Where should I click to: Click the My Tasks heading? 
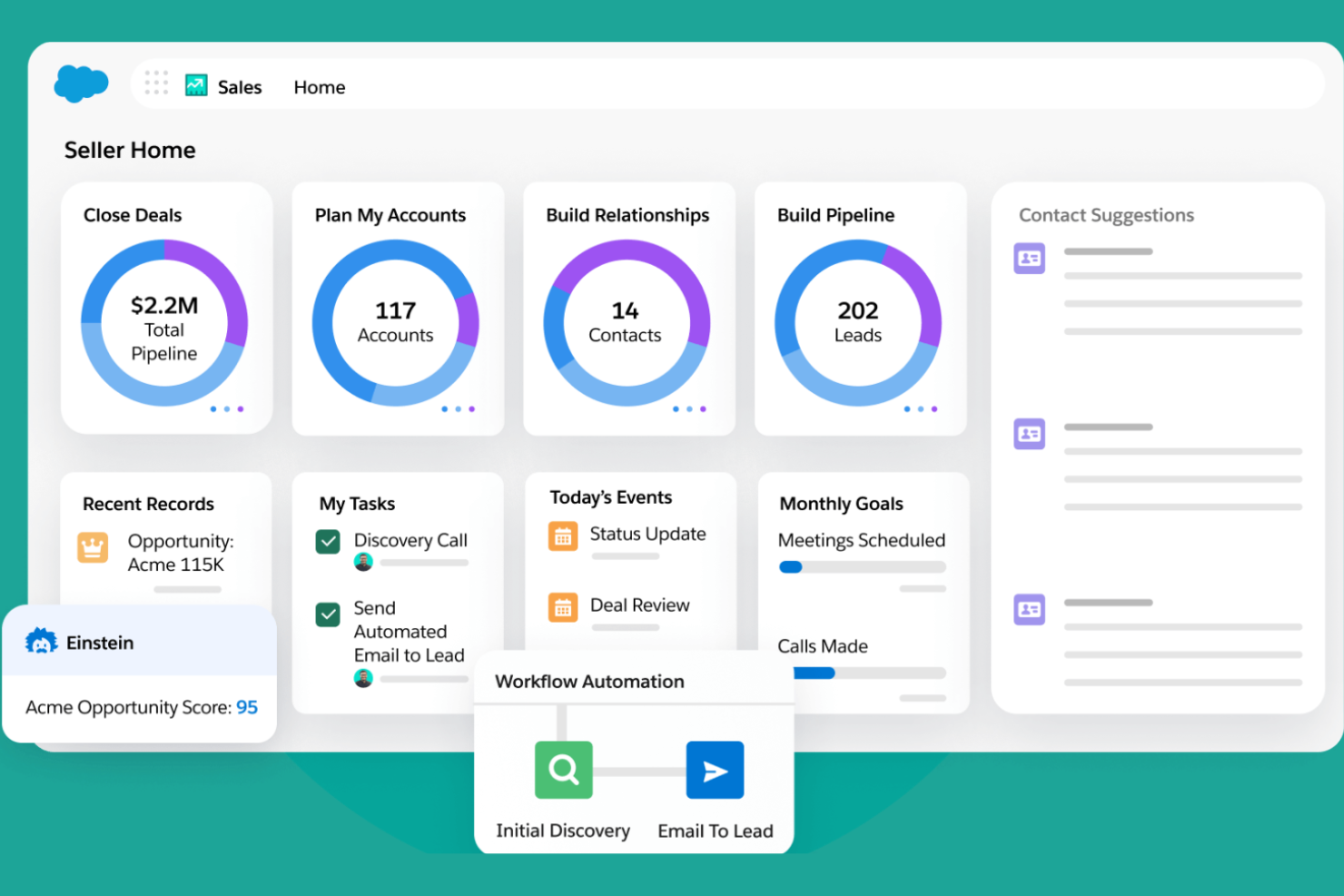[x=357, y=504]
